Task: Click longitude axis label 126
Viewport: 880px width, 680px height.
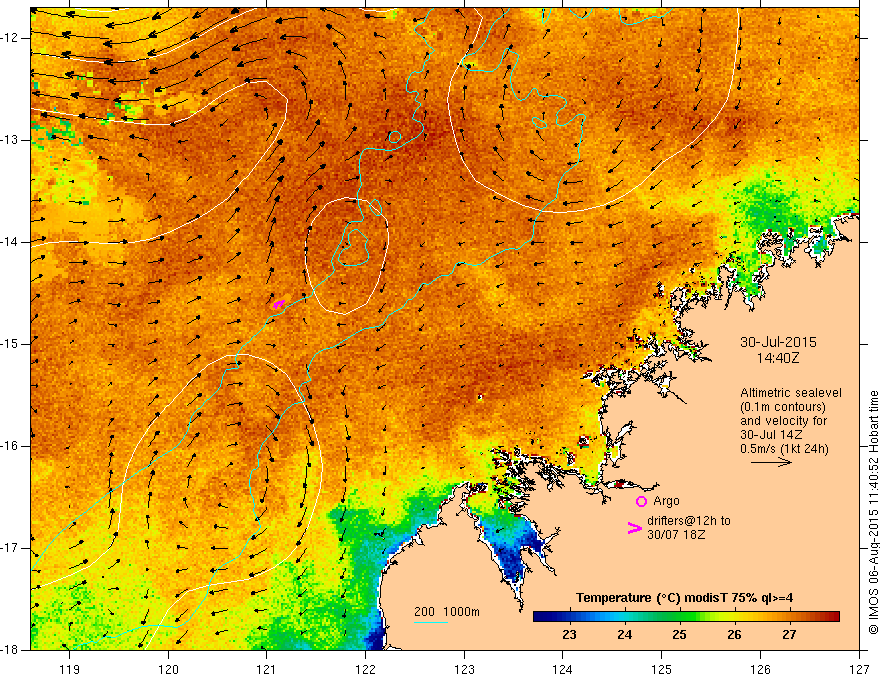Action: [760, 669]
